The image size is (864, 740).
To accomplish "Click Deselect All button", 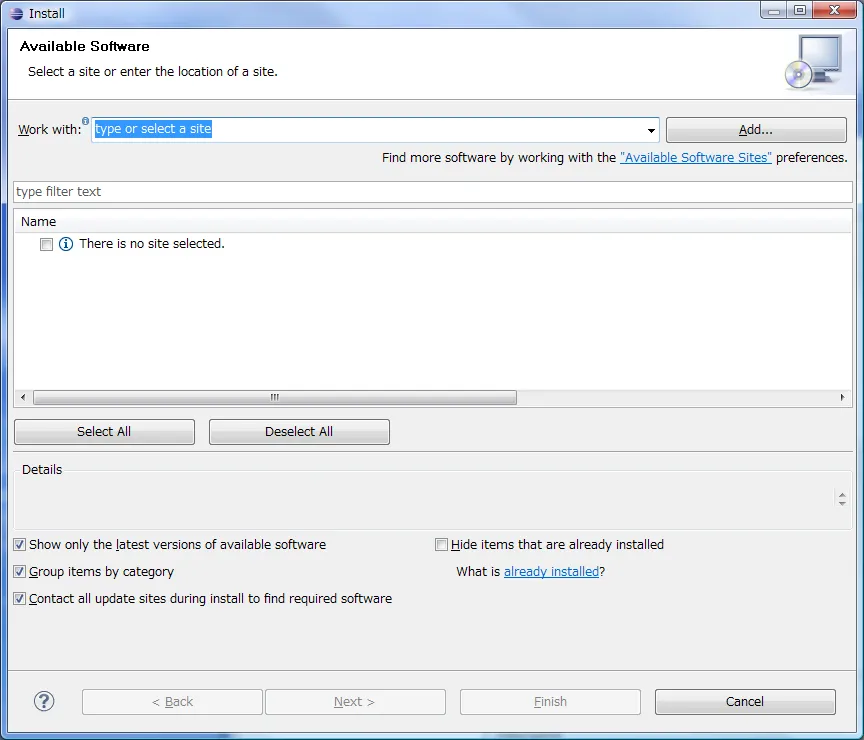I will coord(299,431).
